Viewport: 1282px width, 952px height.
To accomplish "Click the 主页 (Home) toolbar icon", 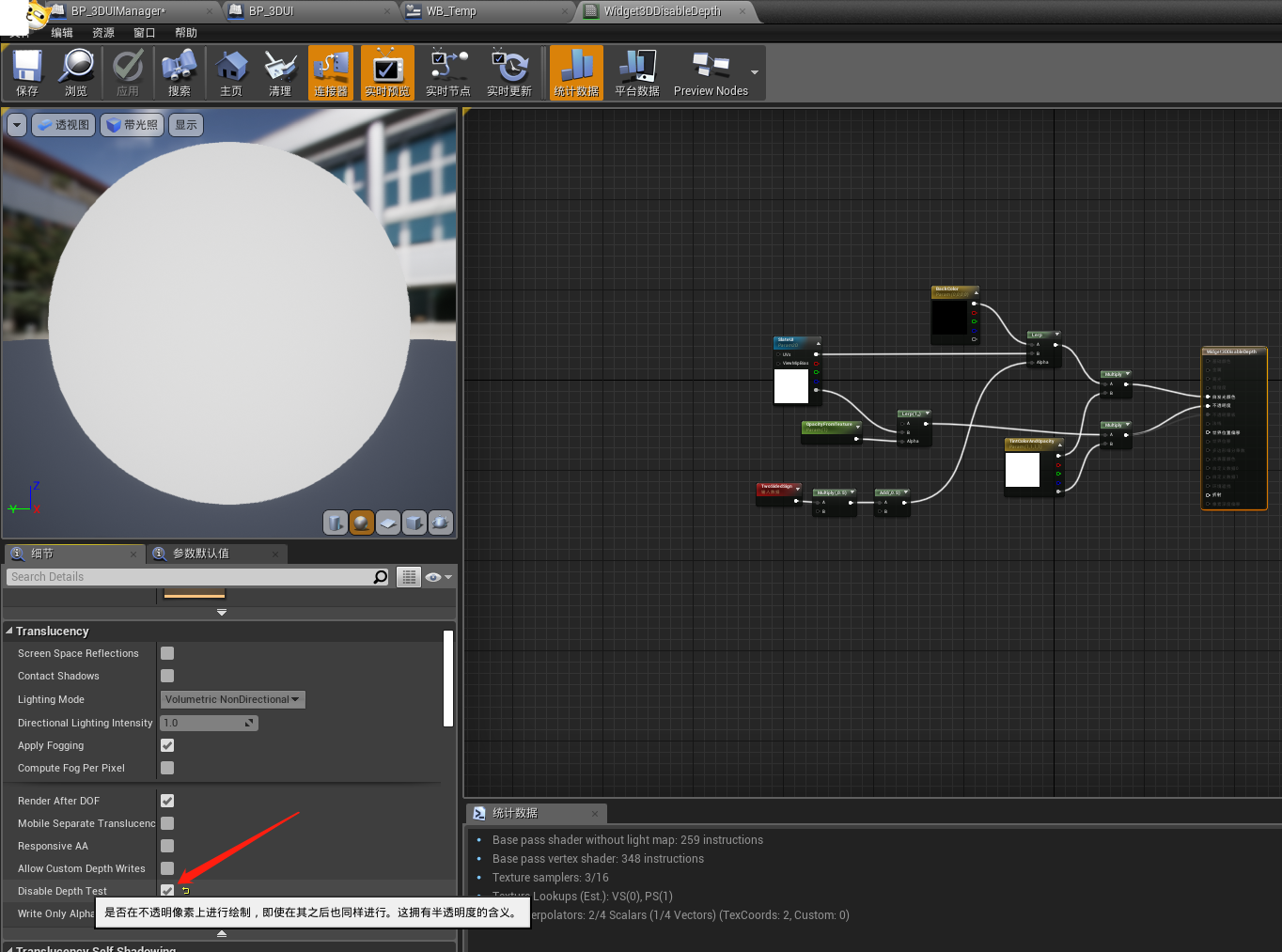I will click(x=230, y=72).
